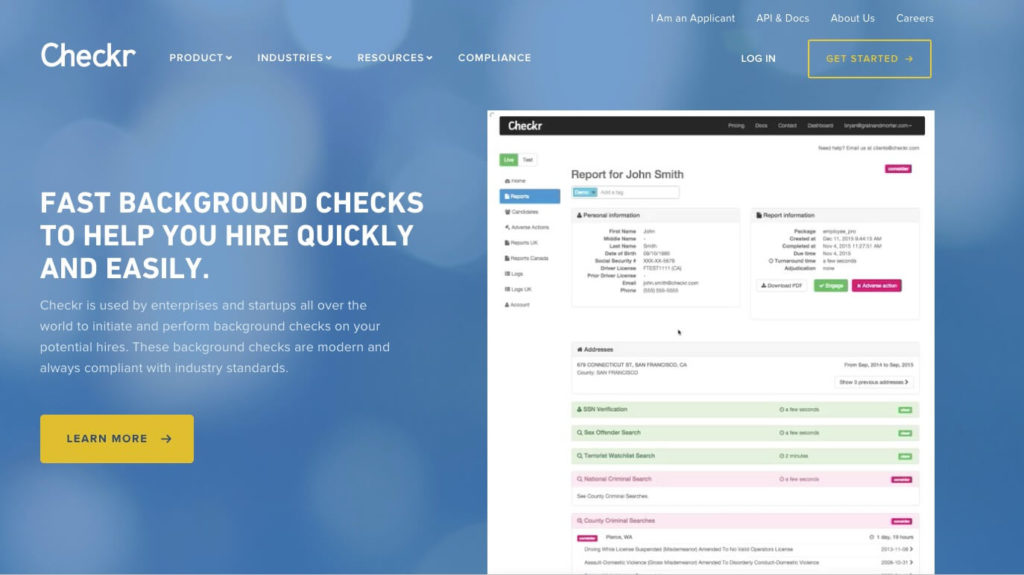Click the Personal information panel header
1024x575 pixels.
[x=656, y=215]
